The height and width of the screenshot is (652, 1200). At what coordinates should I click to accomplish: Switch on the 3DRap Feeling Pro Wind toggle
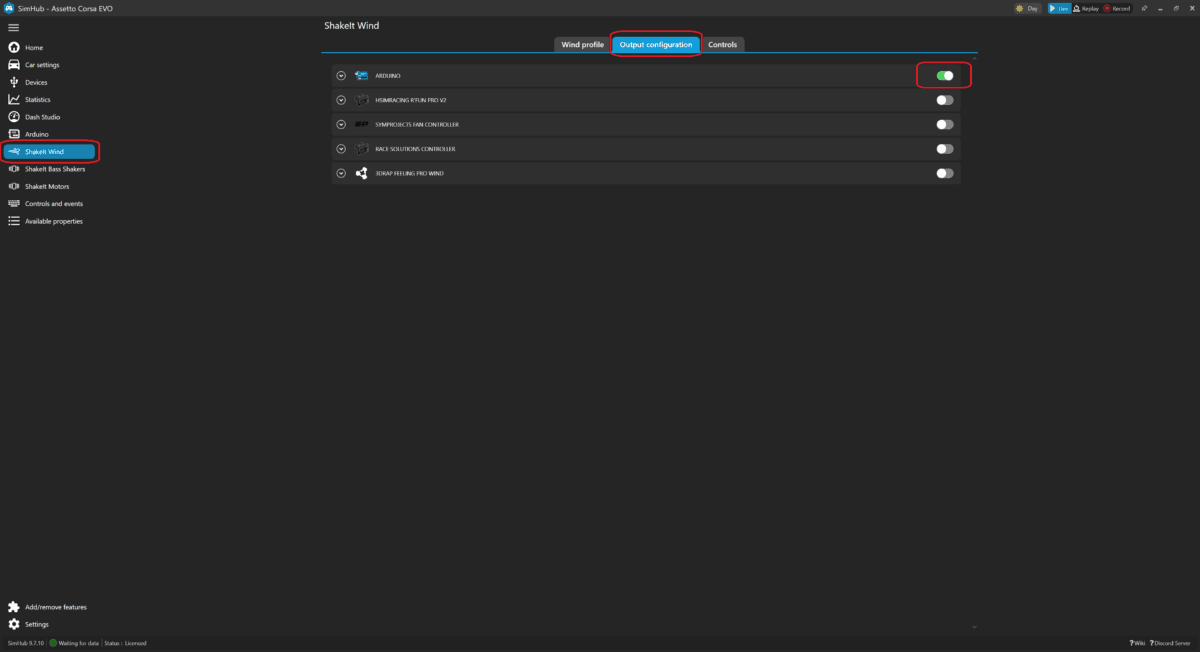tap(945, 173)
